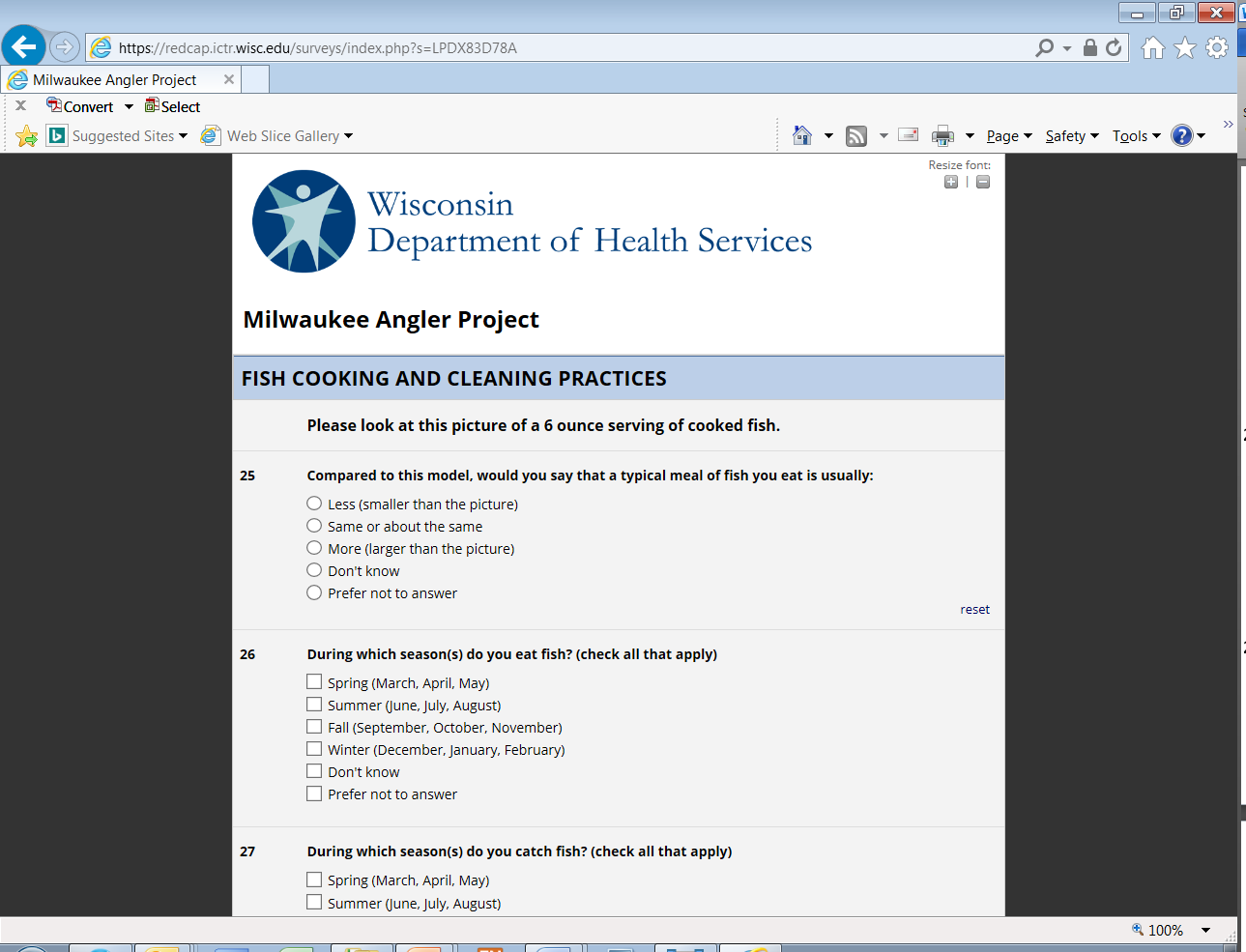Open the Help question mark icon

tap(1181, 135)
